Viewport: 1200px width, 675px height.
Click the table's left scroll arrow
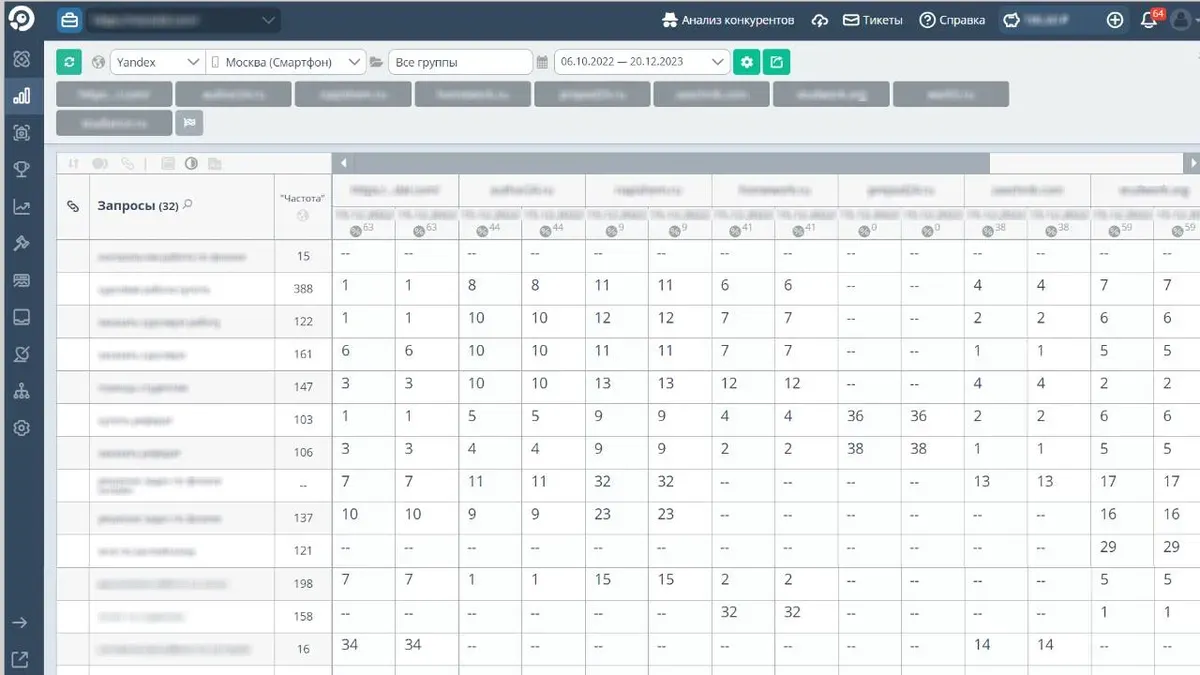[343, 163]
